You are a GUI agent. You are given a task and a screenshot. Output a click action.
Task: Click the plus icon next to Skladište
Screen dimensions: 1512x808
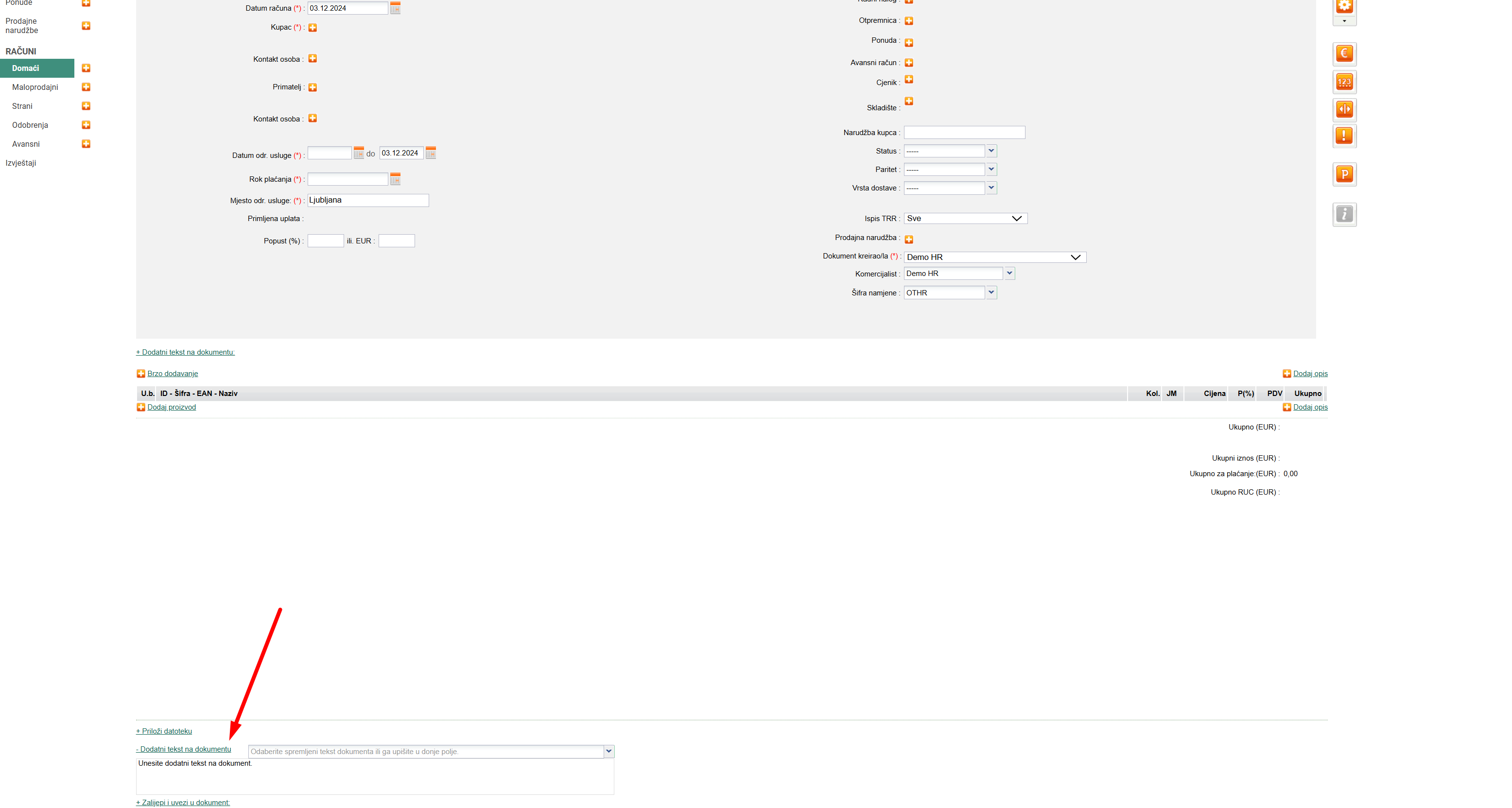(x=908, y=102)
